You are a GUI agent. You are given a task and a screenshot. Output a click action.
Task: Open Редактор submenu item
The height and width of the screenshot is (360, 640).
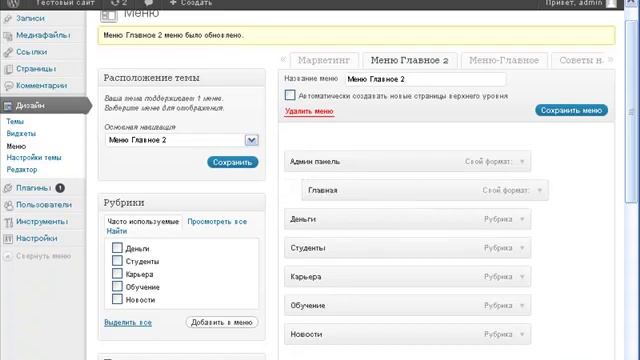point(22,169)
